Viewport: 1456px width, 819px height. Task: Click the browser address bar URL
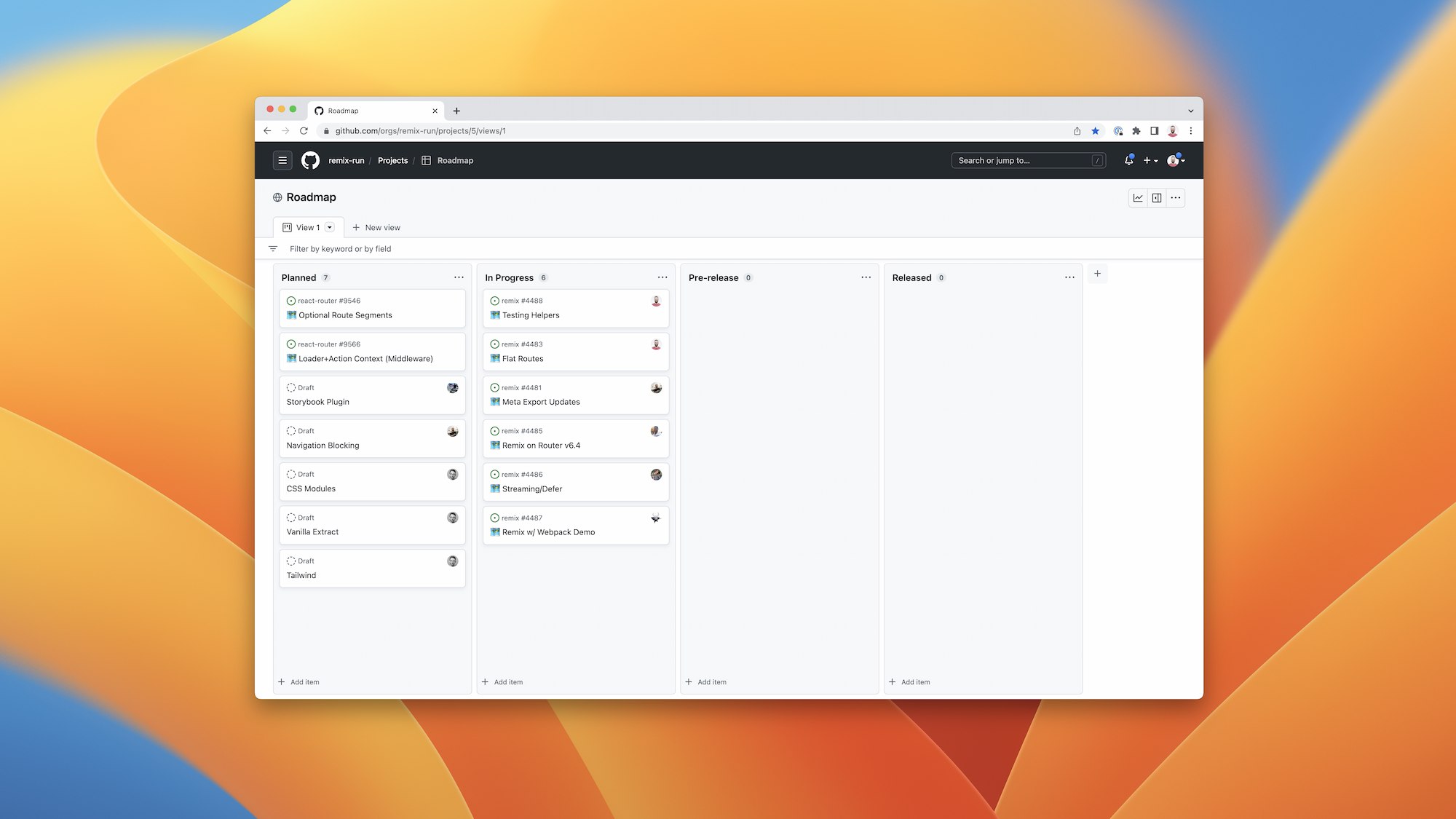[x=420, y=131]
